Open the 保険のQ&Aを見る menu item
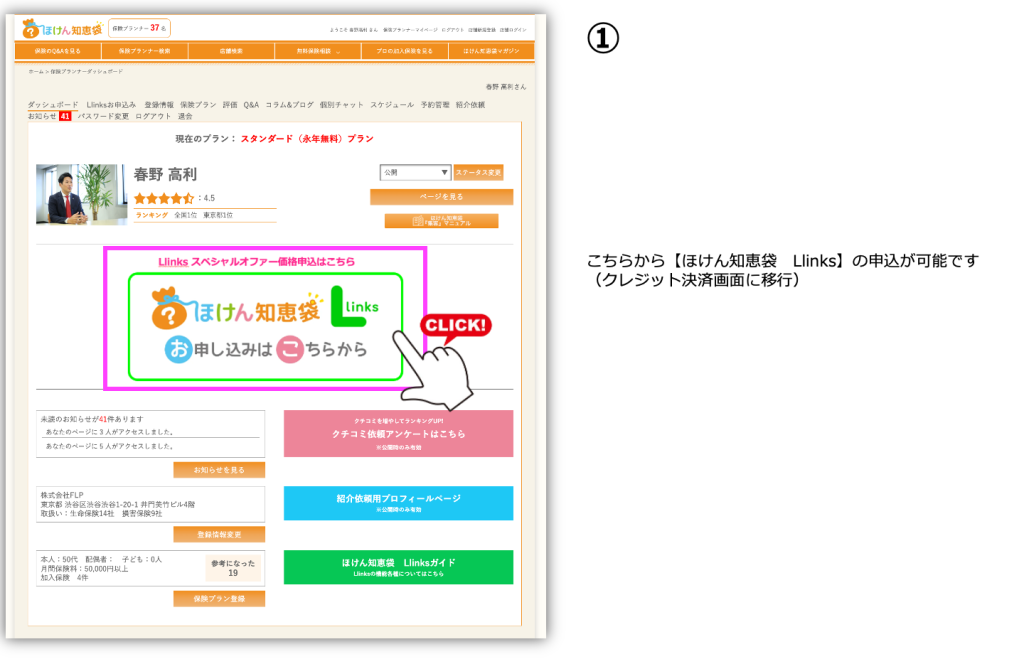Screen dimensions: 1024x659 [57, 51]
